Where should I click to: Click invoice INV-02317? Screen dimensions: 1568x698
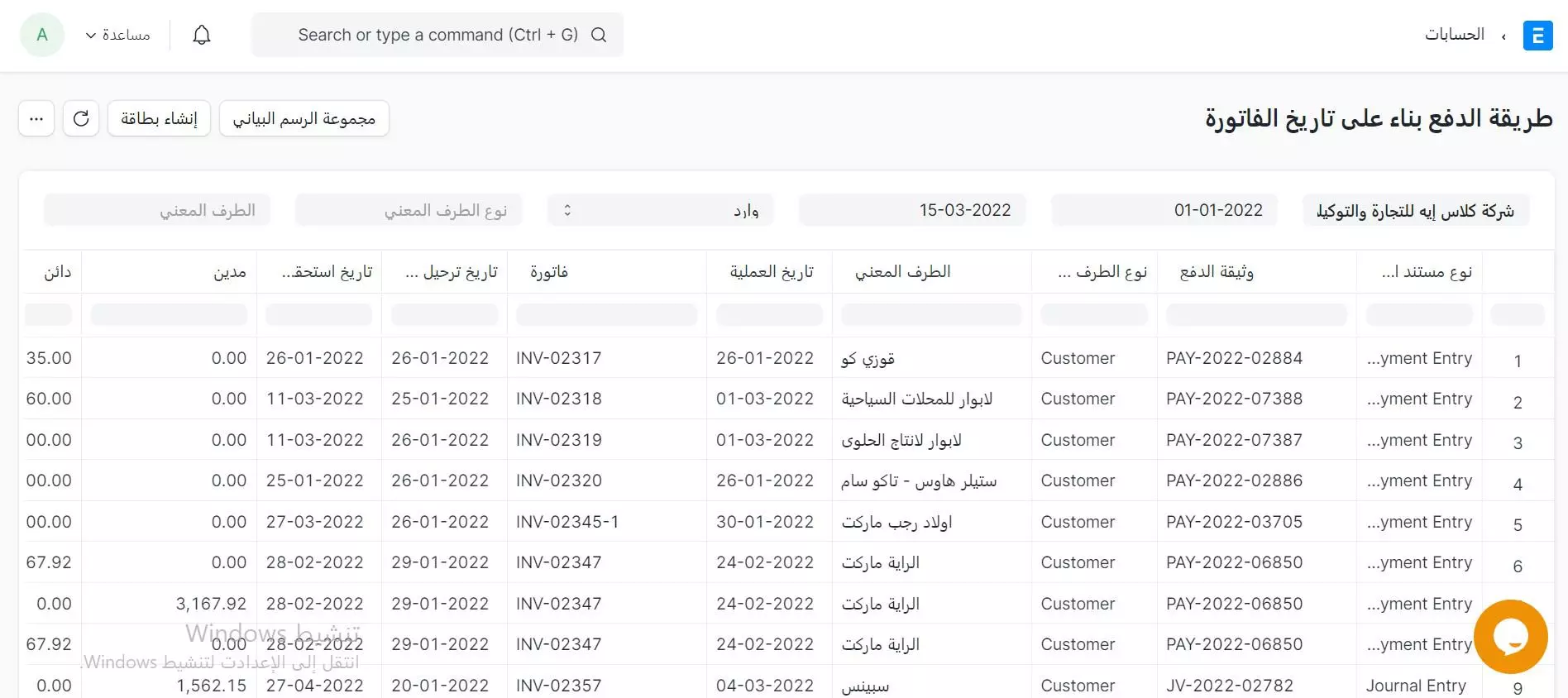point(559,358)
